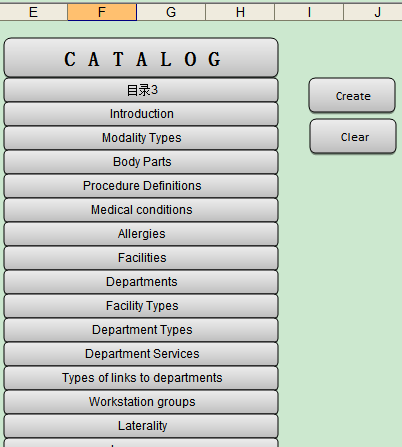Open Department Services entry
The height and width of the screenshot is (447, 402).
[141, 354]
